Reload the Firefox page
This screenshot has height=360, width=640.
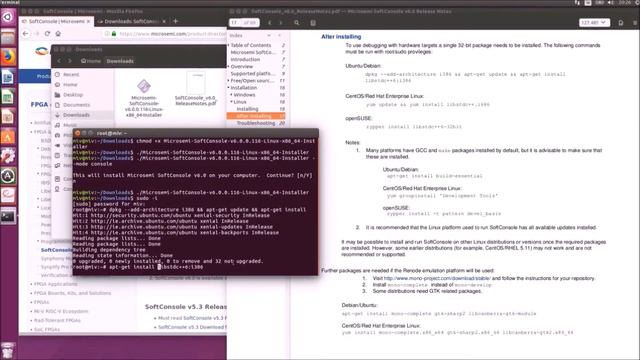click(47, 33)
